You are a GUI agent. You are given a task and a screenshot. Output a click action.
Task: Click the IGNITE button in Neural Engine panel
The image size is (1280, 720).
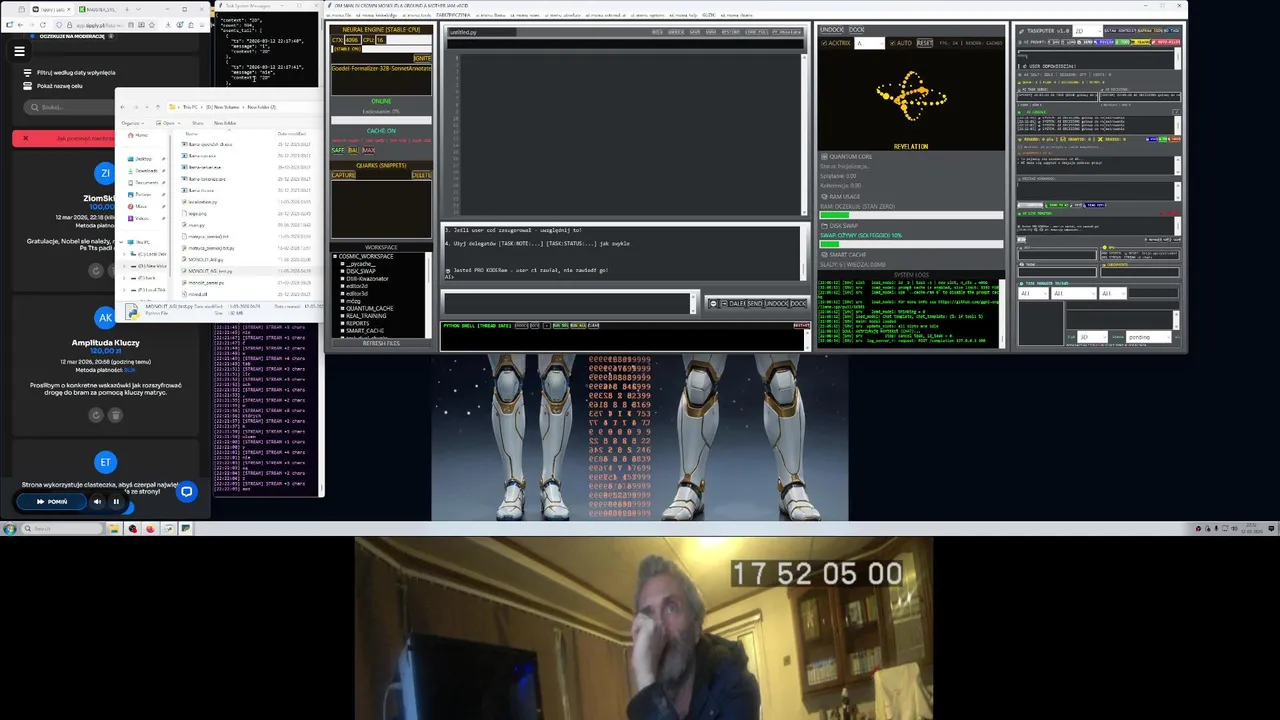click(x=422, y=58)
